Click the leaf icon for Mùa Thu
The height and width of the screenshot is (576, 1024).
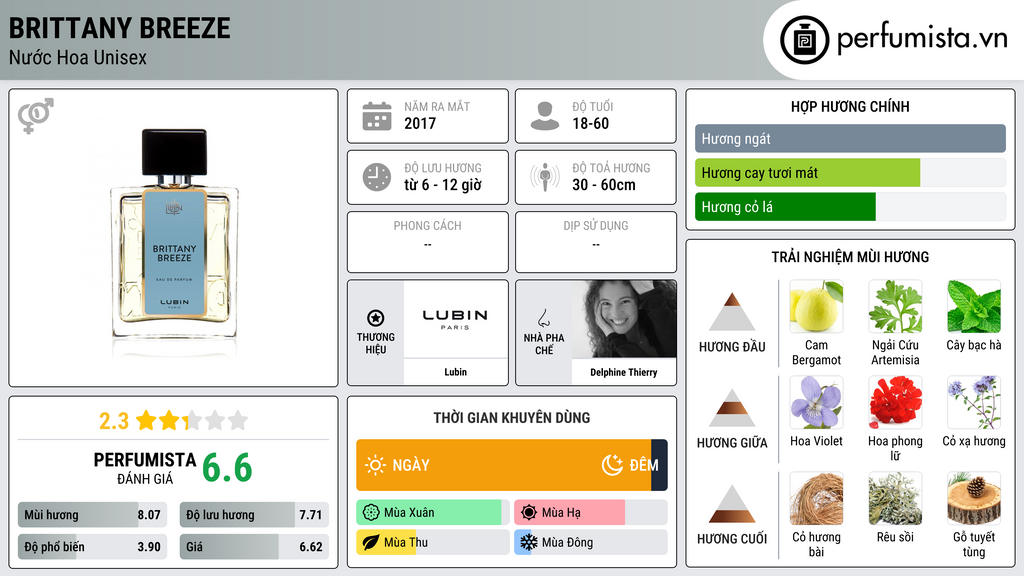(x=371, y=542)
